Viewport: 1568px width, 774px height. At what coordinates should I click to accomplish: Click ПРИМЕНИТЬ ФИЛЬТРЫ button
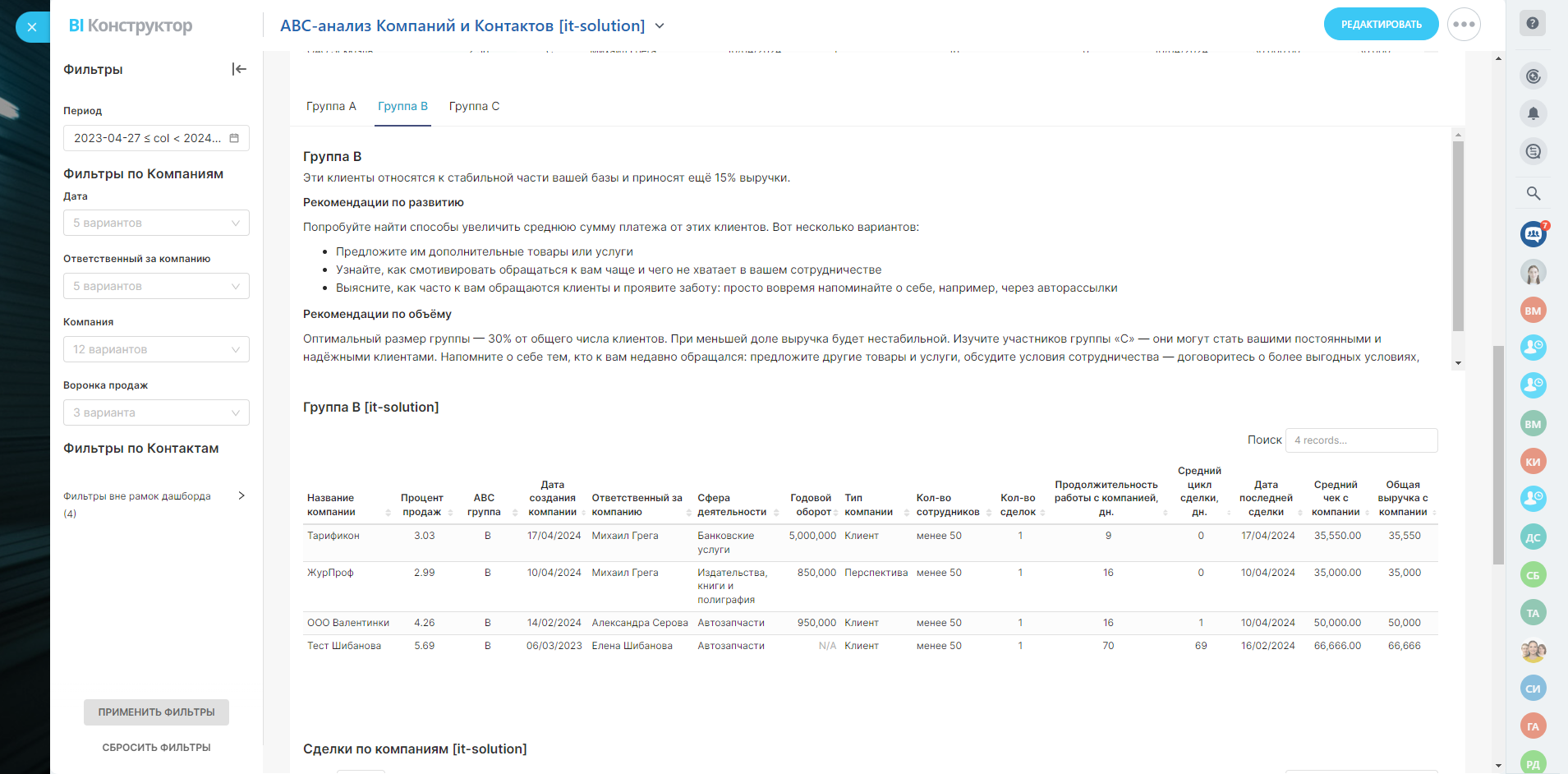tap(156, 712)
